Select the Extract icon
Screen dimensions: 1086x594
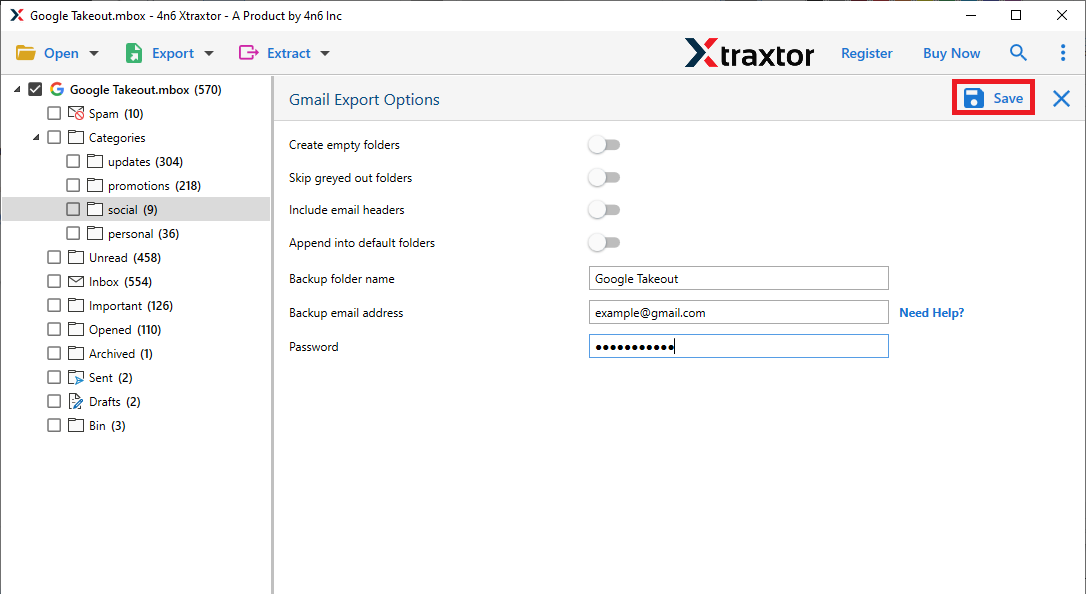[x=248, y=52]
